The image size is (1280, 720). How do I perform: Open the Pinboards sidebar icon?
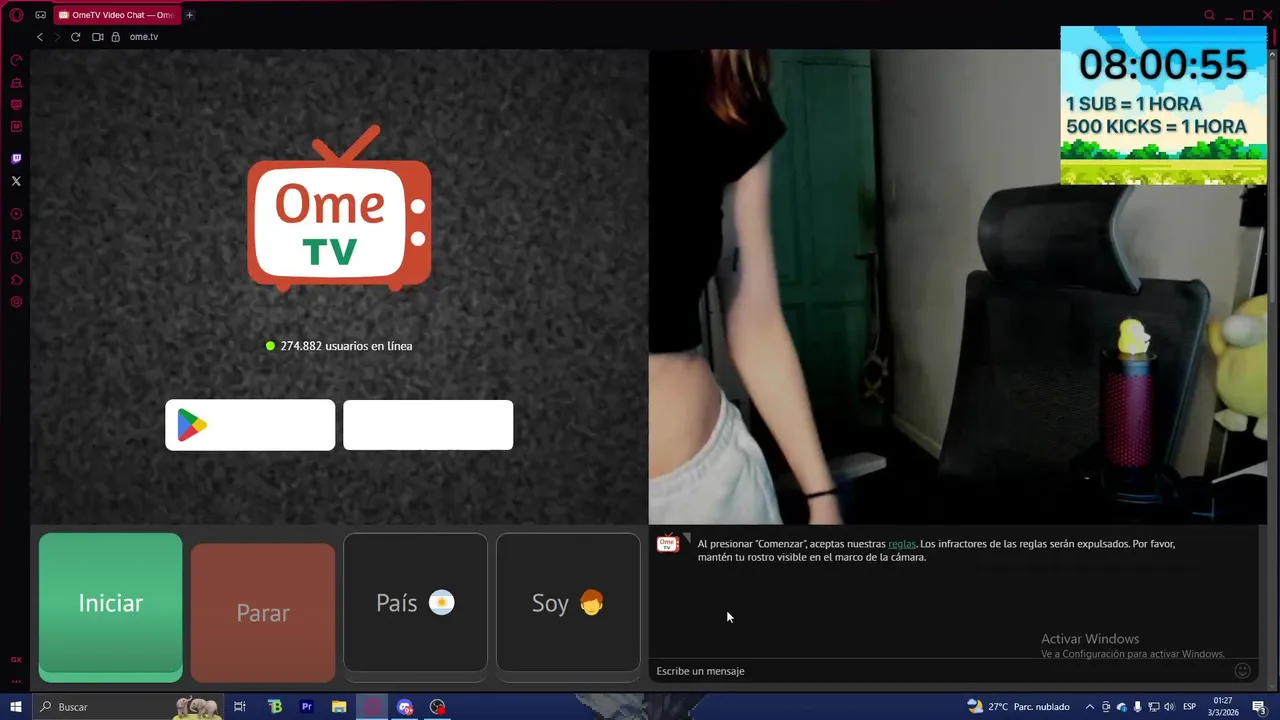[x=16, y=236]
